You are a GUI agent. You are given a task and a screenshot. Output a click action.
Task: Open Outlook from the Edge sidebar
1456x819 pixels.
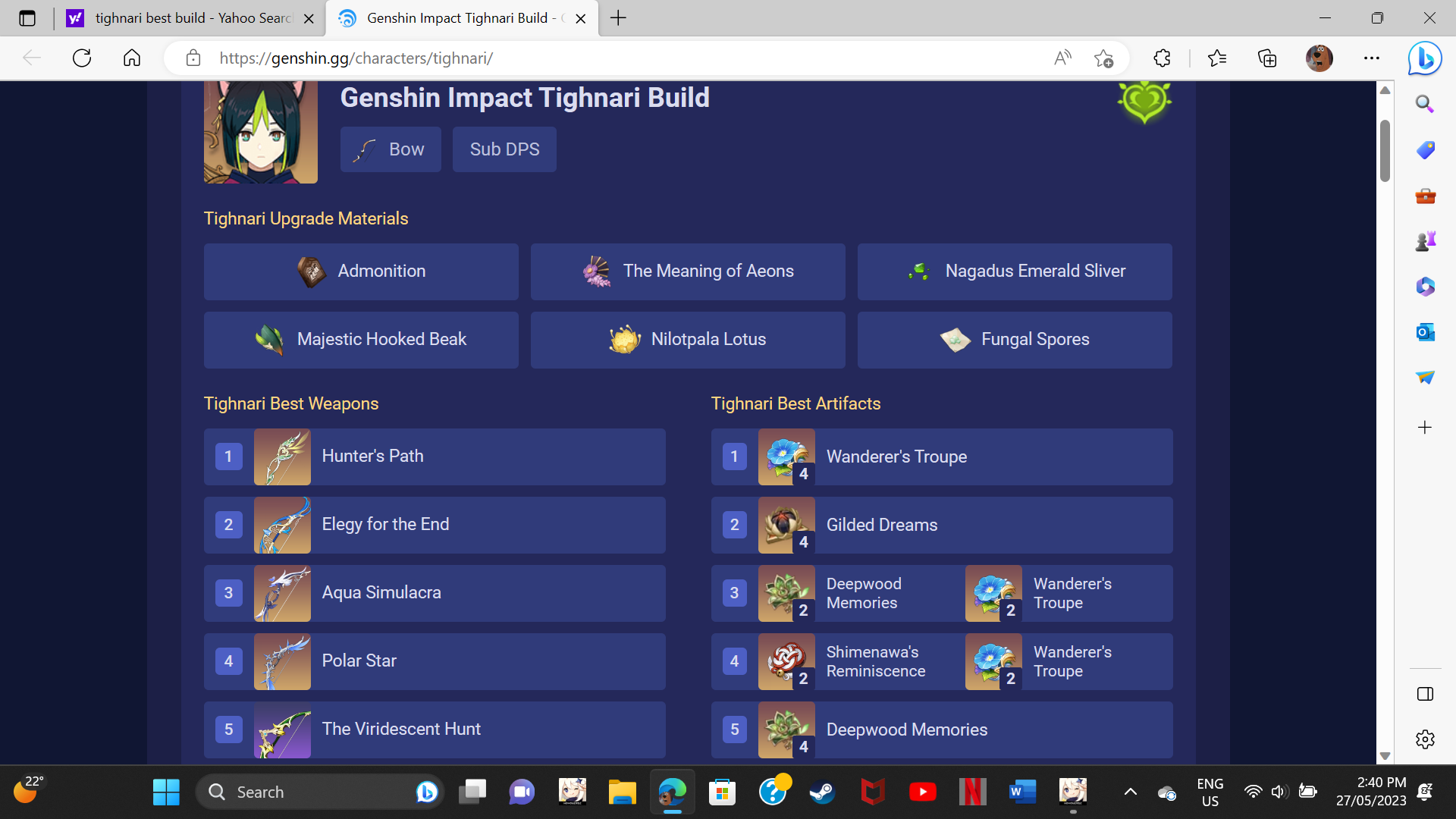click(1425, 331)
